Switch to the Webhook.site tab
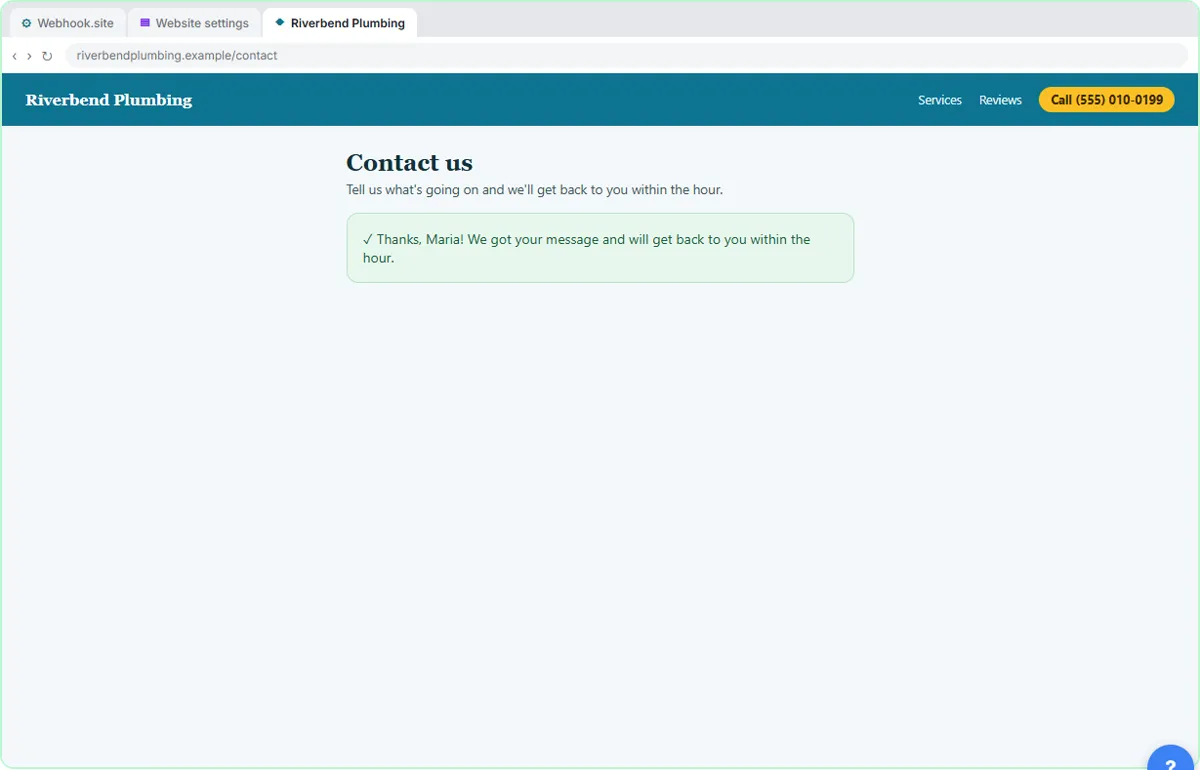The image size is (1200, 770). [67, 23]
